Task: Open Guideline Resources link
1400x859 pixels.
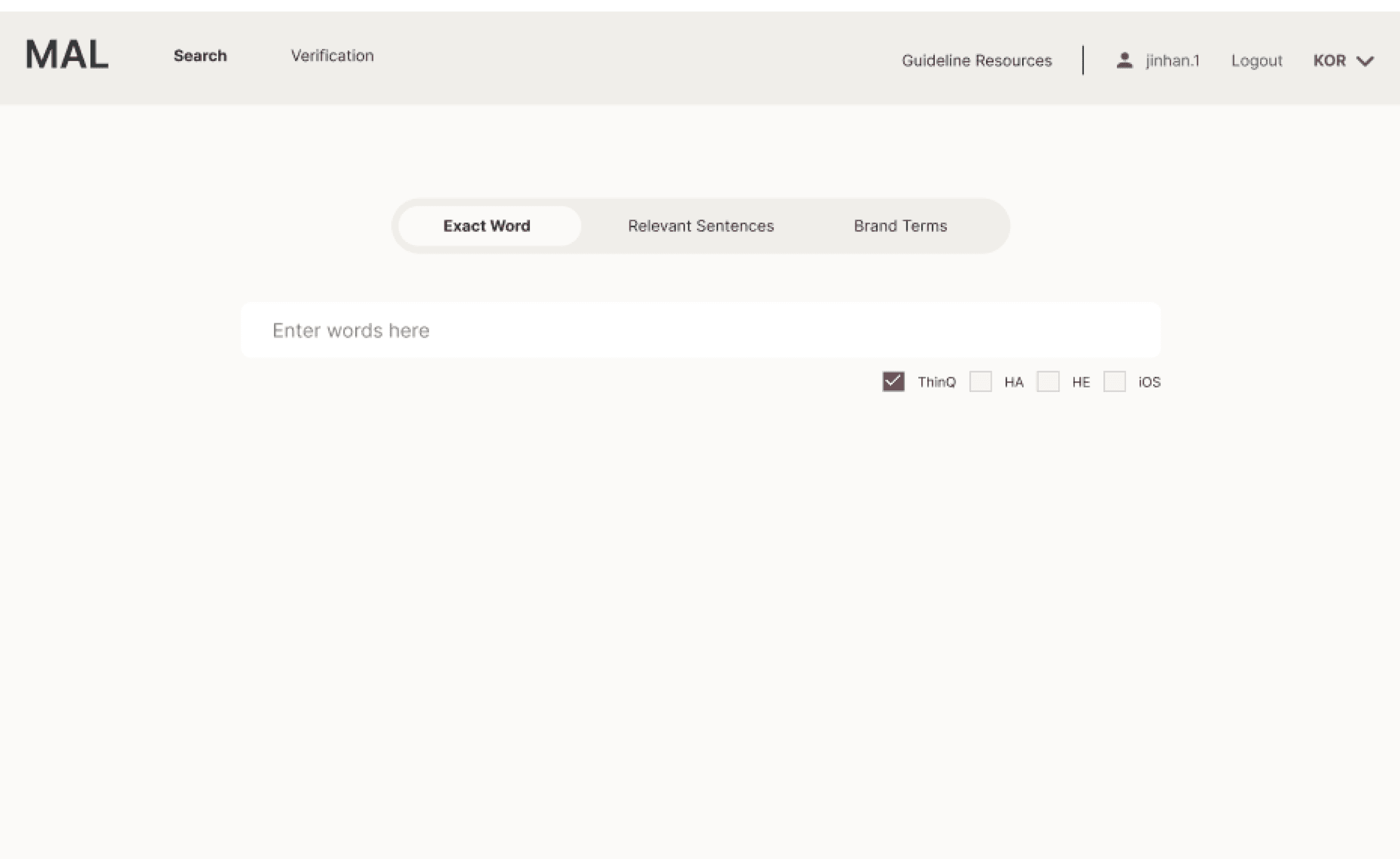Action: coord(976,61)
